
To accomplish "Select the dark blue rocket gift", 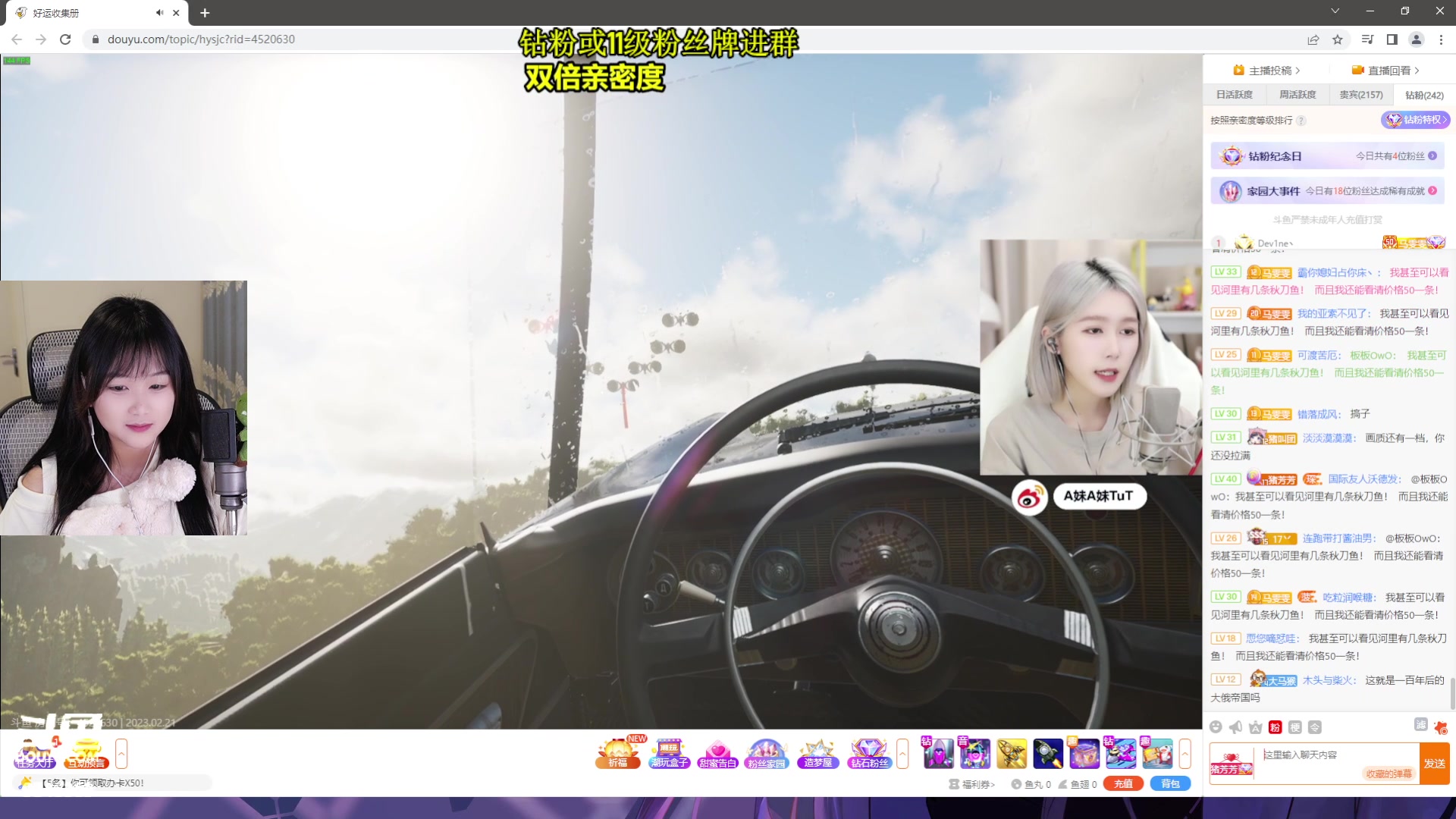I will [1048, 753].
